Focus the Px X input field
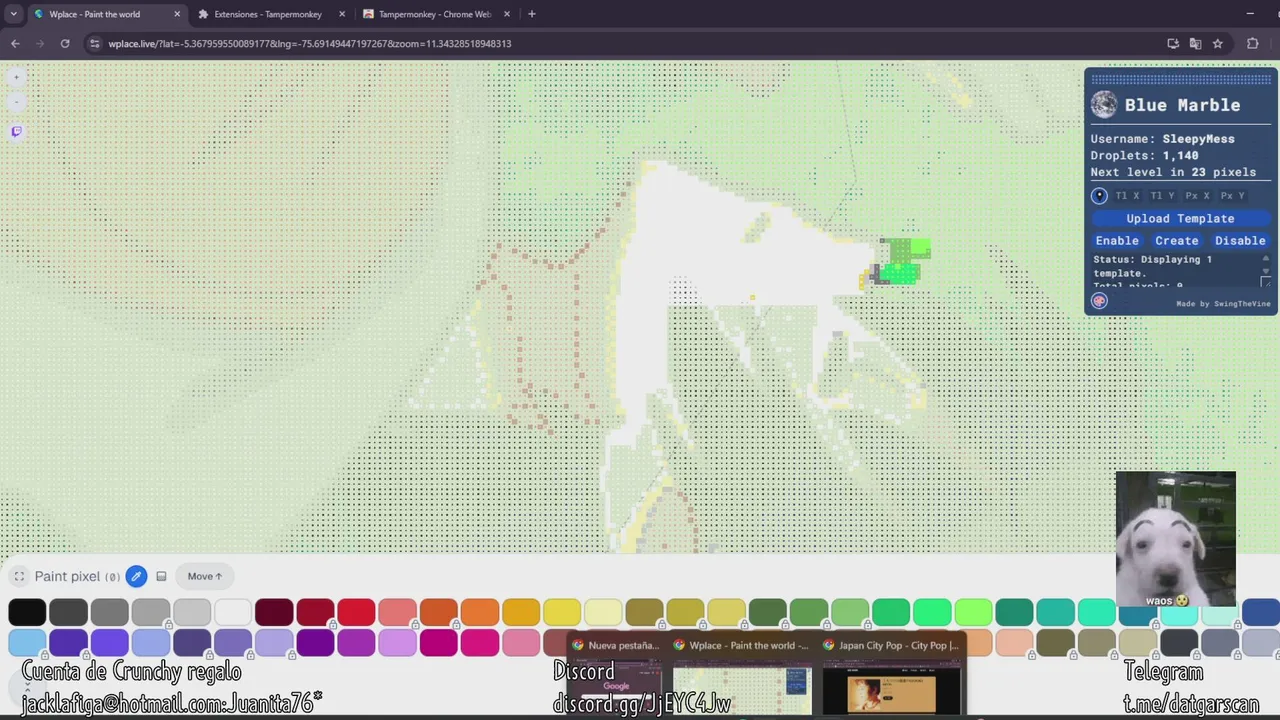Screen dimensions: 1280x720 pos(1197,196)
